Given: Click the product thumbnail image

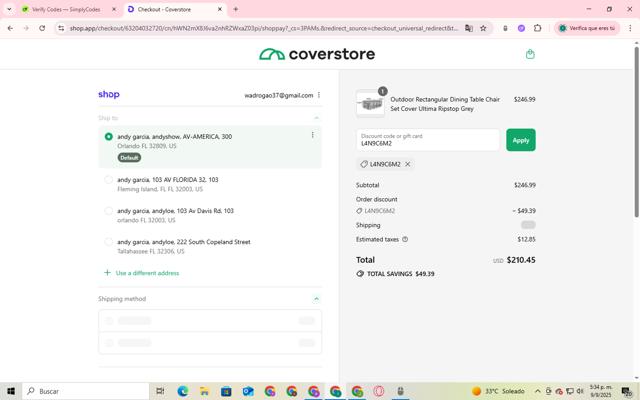Looking at the screenshot, I should [370, 104].
